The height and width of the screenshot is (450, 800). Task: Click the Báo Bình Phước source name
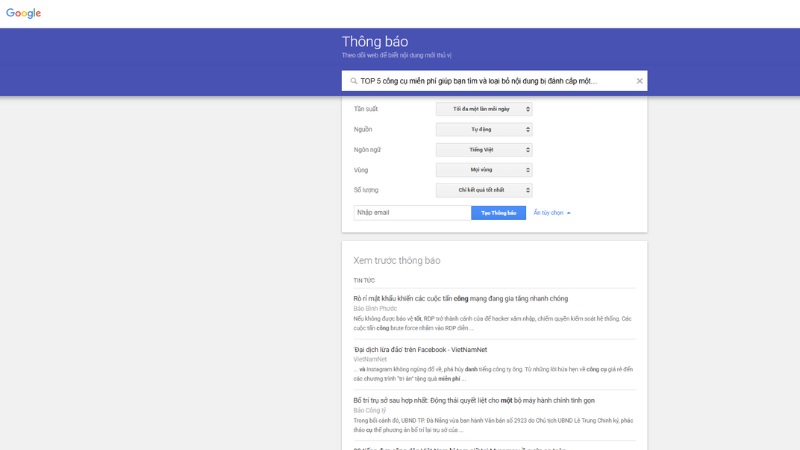pos(375,309)
